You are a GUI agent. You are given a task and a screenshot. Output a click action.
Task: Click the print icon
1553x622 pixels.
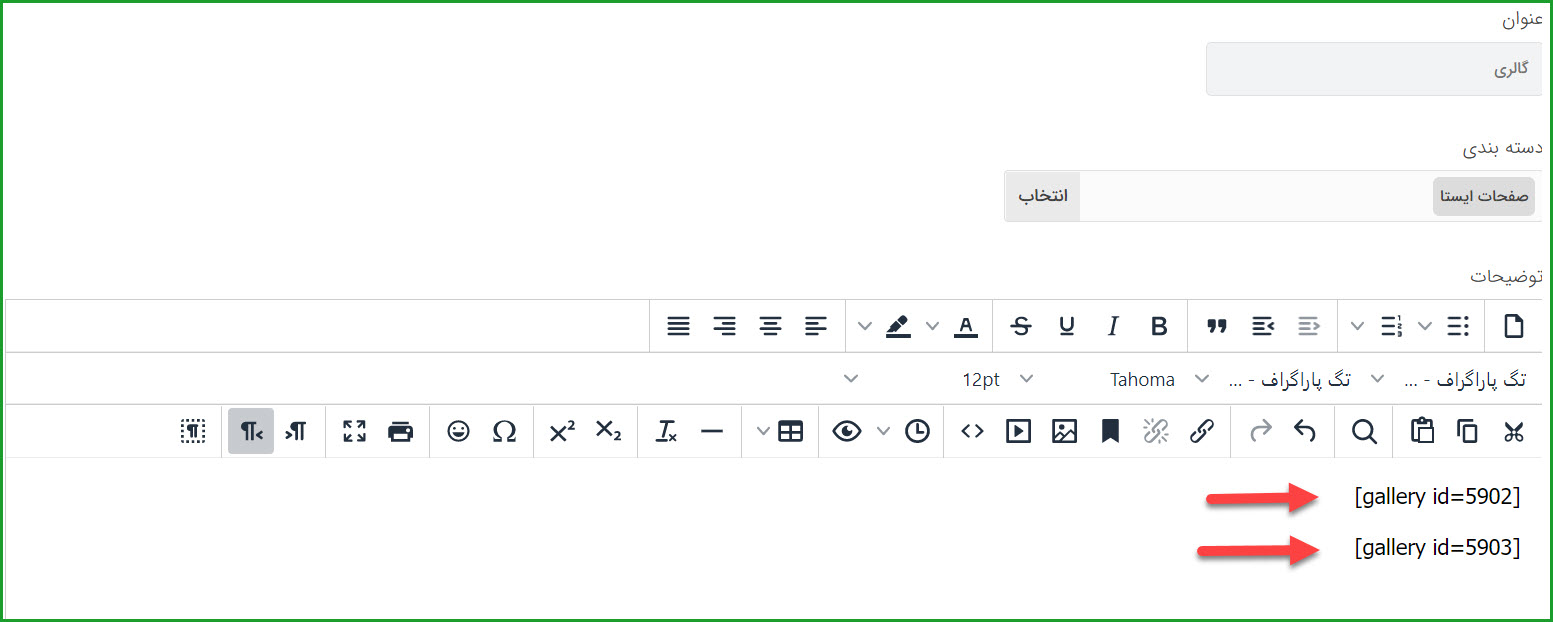(400, 431)
